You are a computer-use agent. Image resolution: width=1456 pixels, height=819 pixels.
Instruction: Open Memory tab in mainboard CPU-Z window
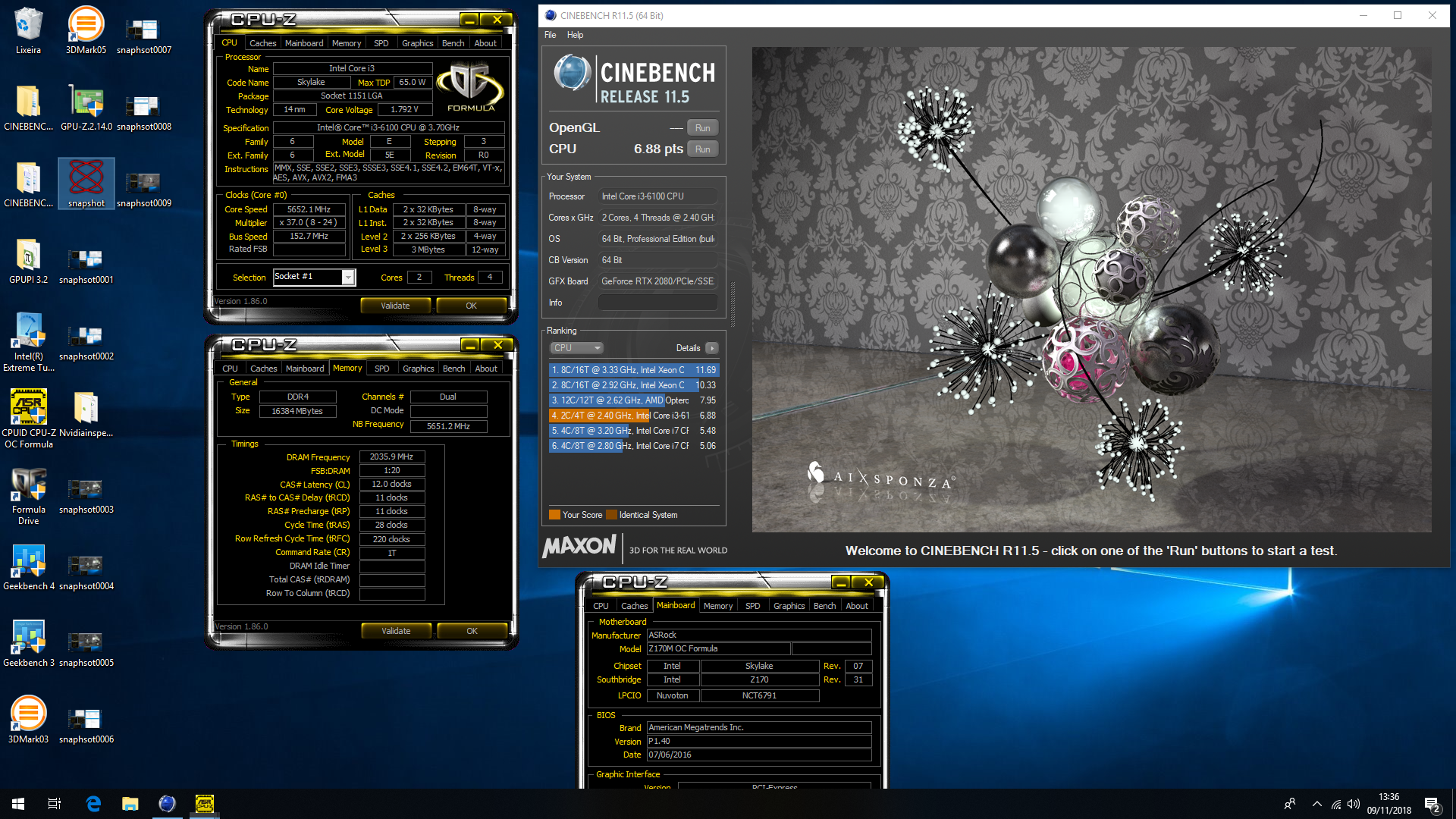718,606
